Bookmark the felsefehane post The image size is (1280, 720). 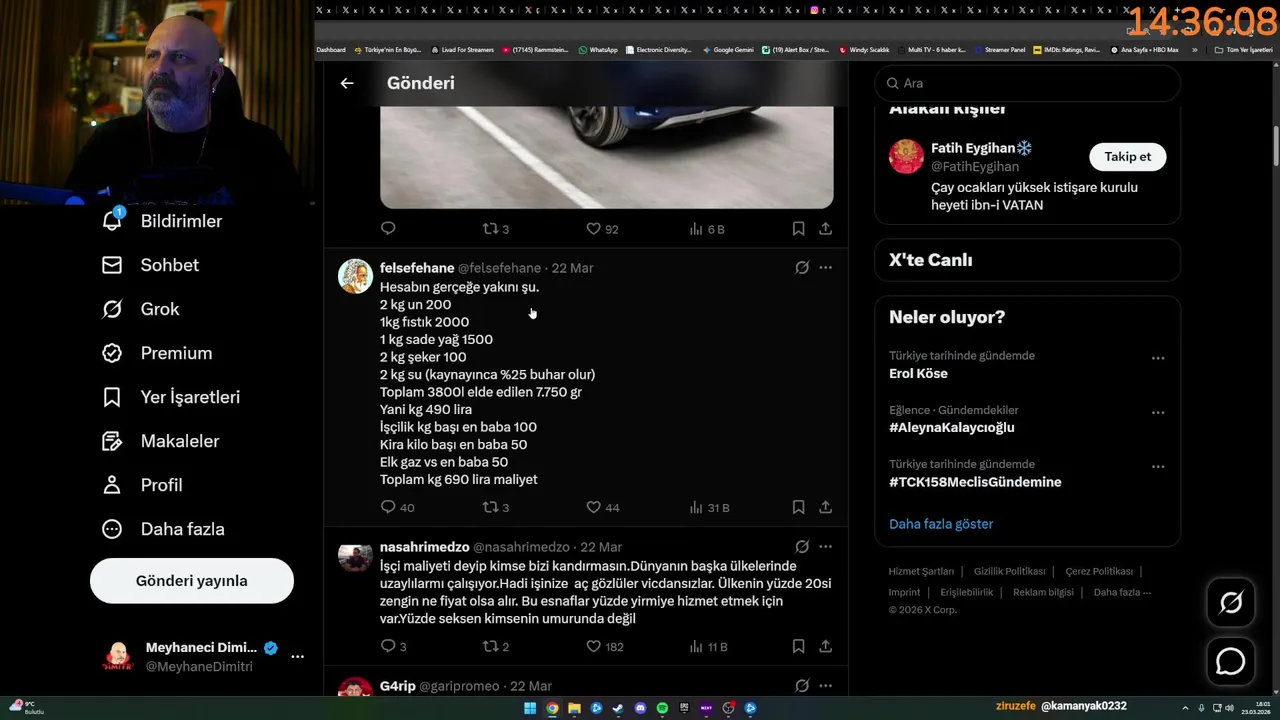798,507
